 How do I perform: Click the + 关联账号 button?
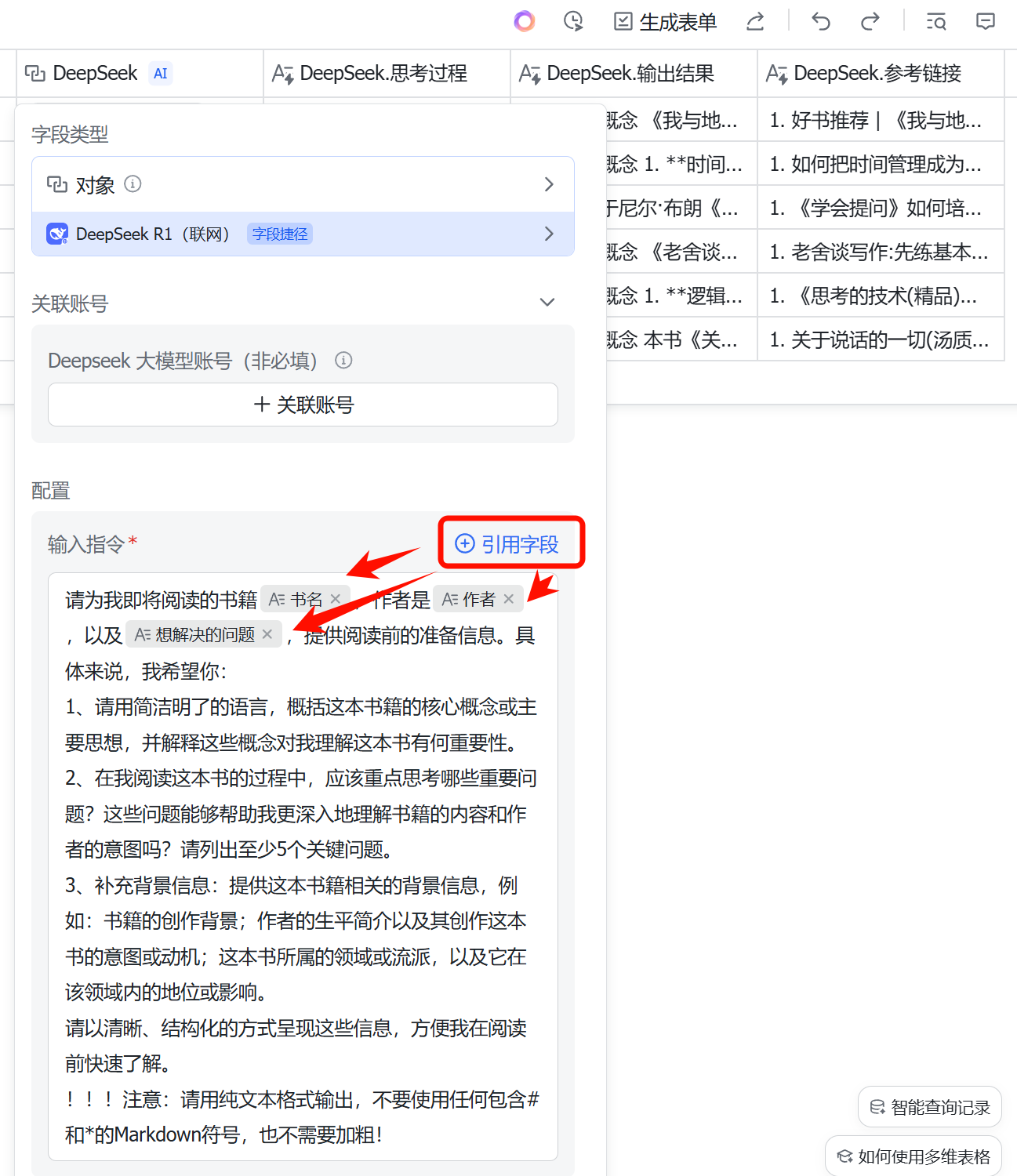click(x=303, y=405)
